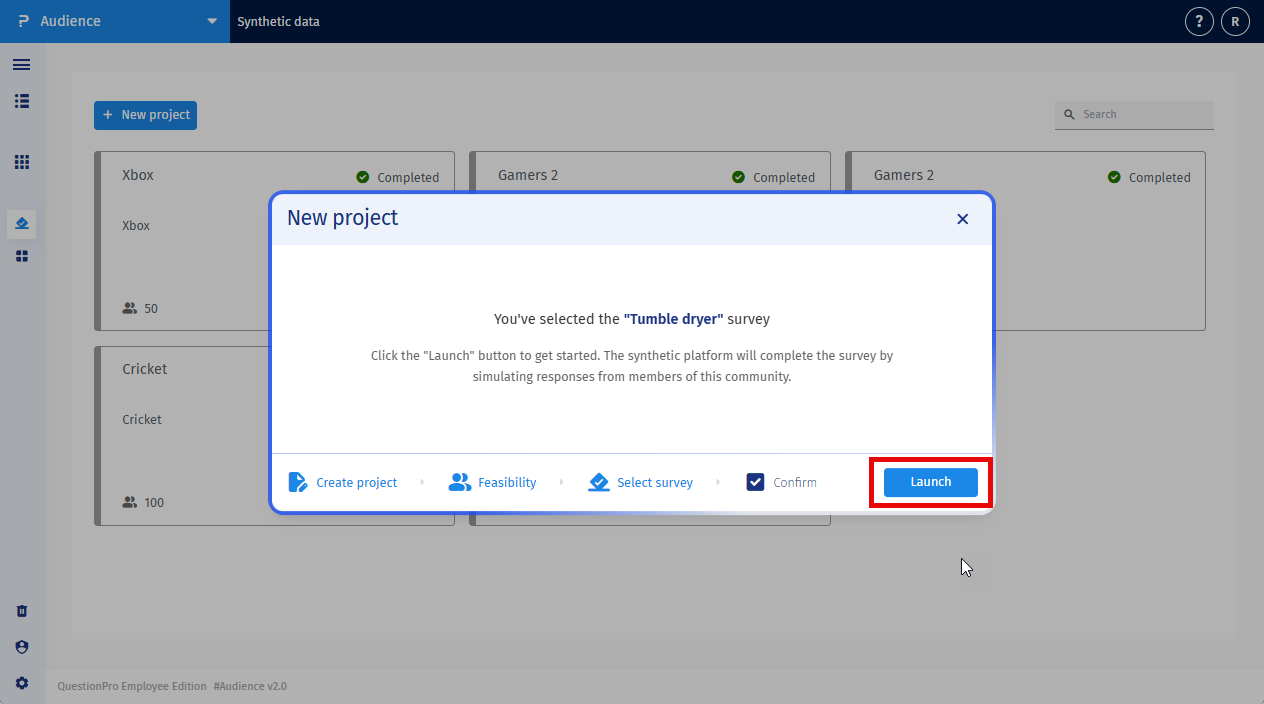
Task: Click the Launch button
Action: click(931, 482)
